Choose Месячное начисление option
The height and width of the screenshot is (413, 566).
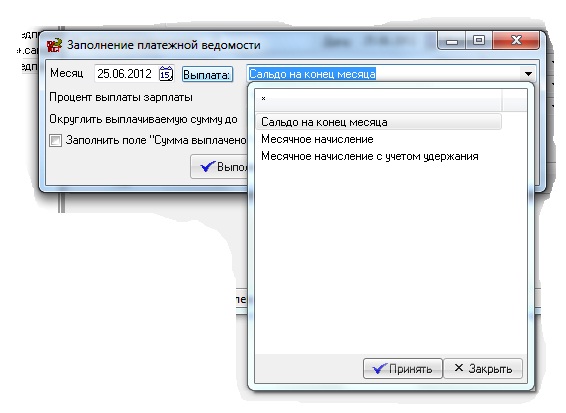coord(317,139)
